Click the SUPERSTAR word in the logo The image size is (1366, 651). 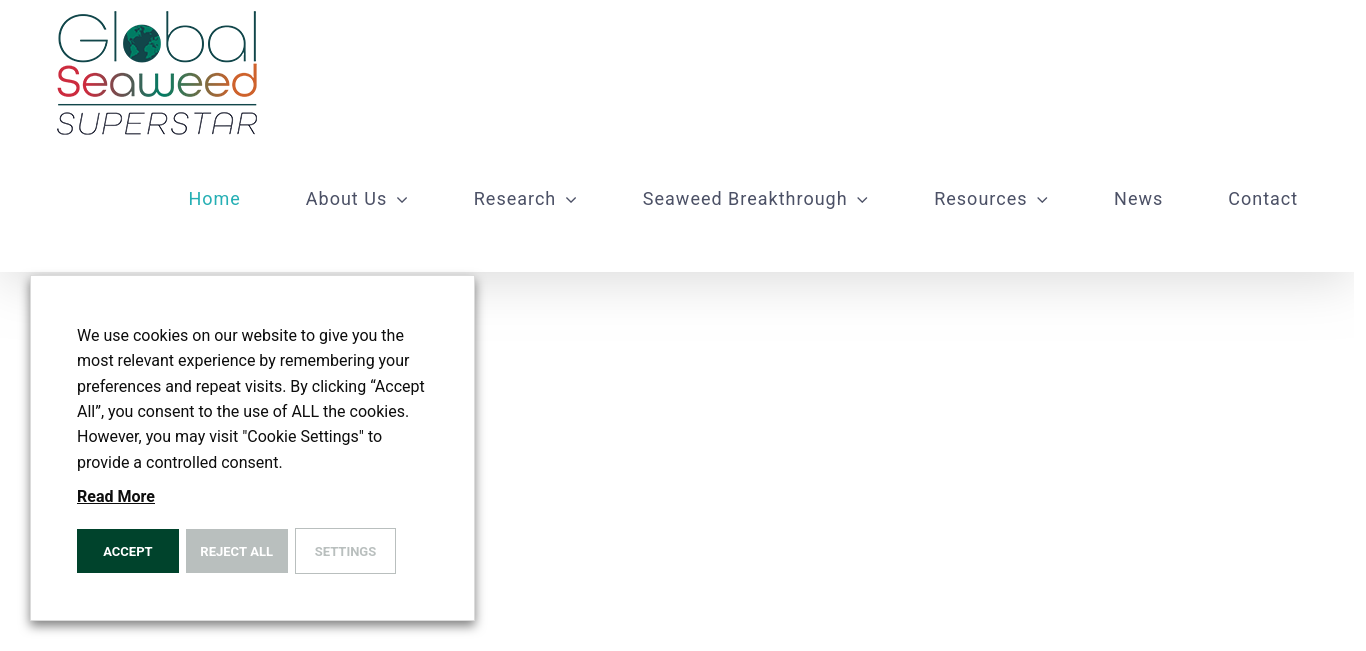click(157, 123)
